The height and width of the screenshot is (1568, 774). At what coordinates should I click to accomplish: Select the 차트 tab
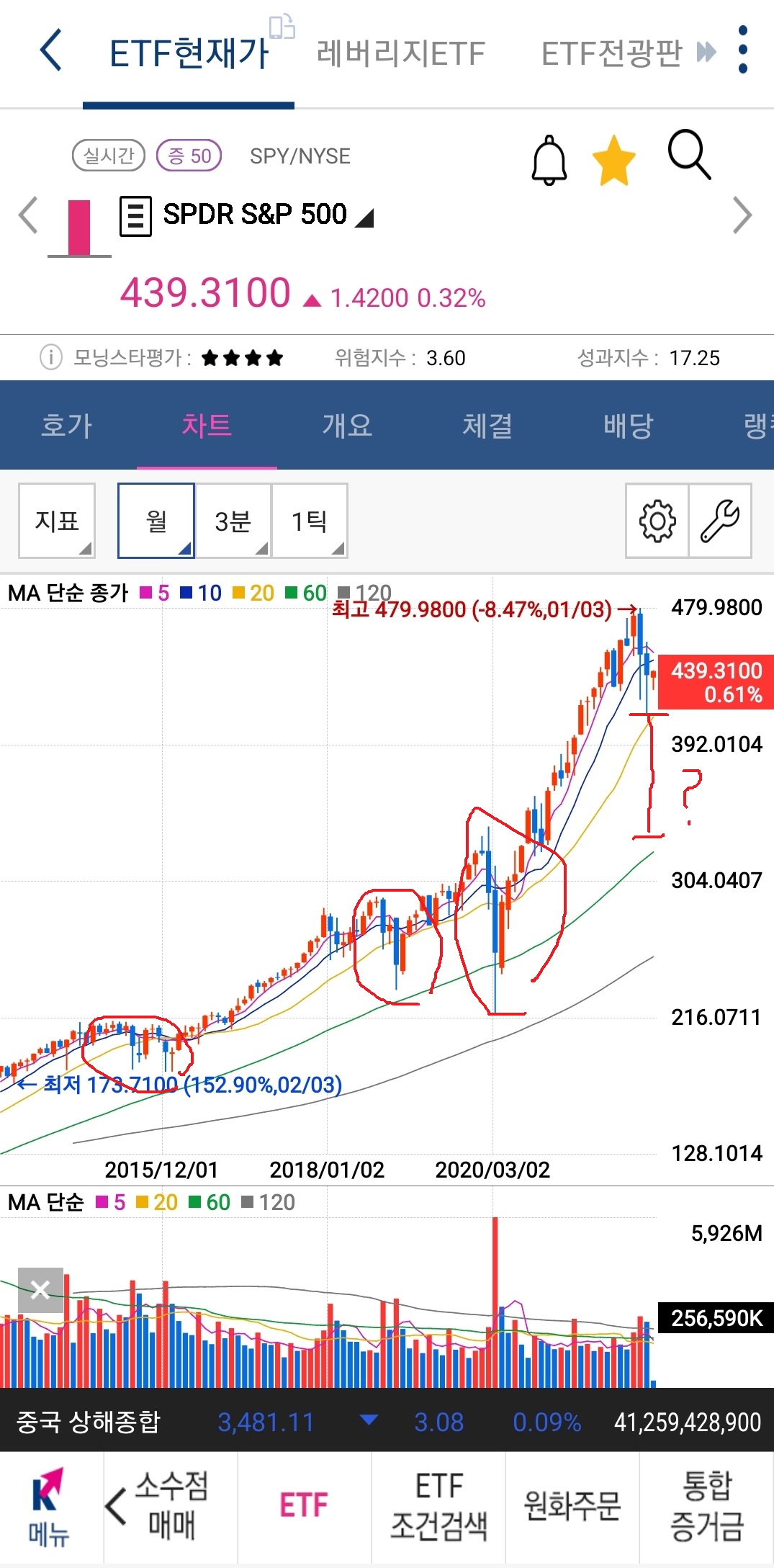(x=207, y=425)
